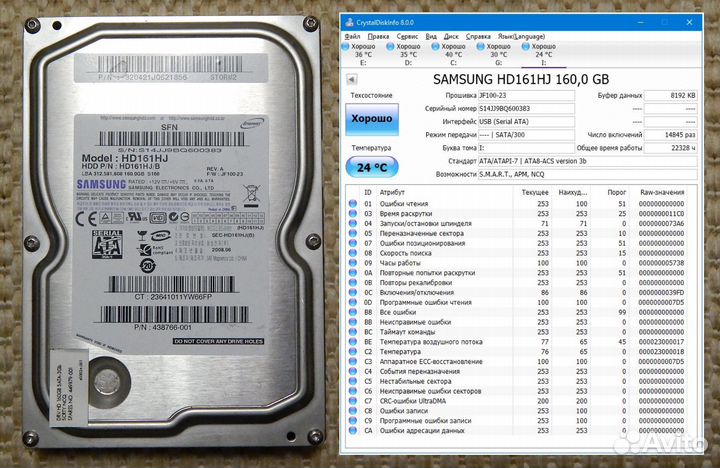720x468 pixels.
Task: Click the Порог column header
Action: tap(617, 192)
